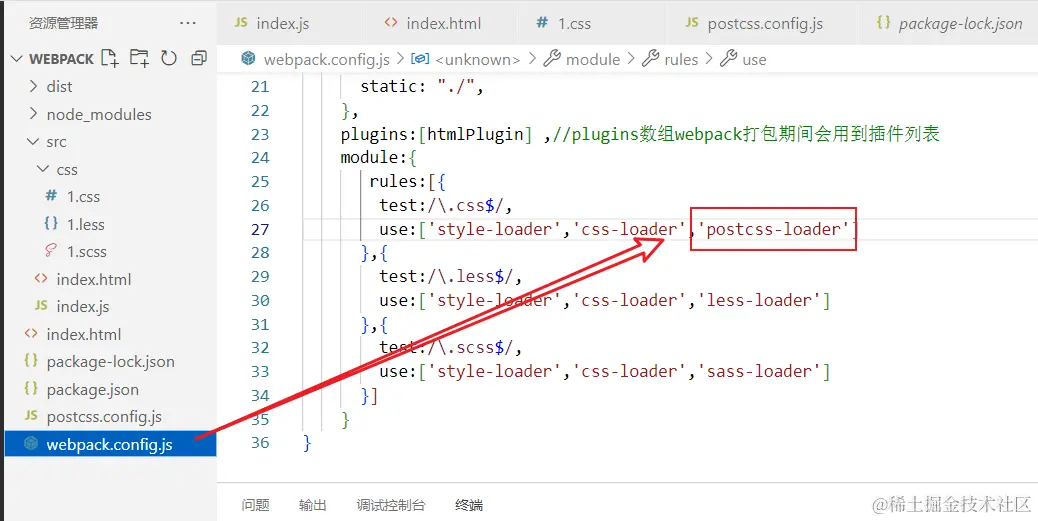This screenshot has width=1038, height=521.
Task: Click the New File icon in explorer header
Action: [x=110, y=58]
